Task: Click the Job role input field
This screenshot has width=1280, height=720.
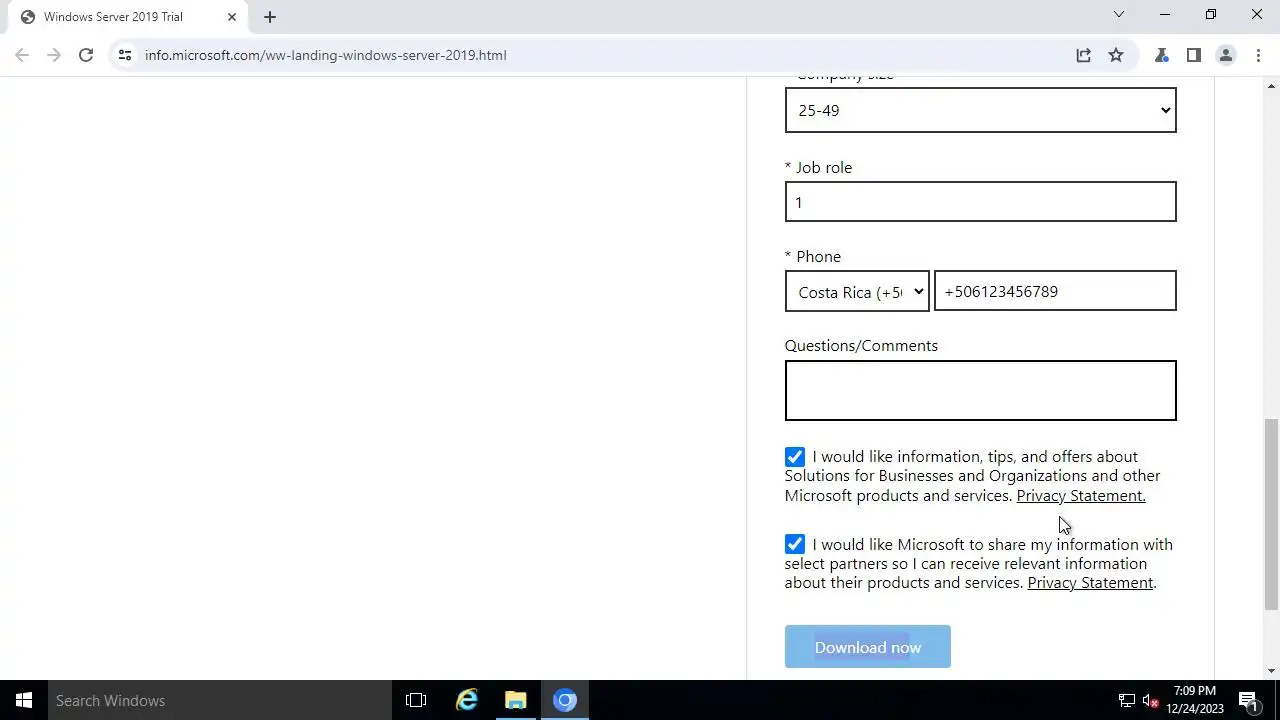Action: click(x=981, y=202)
